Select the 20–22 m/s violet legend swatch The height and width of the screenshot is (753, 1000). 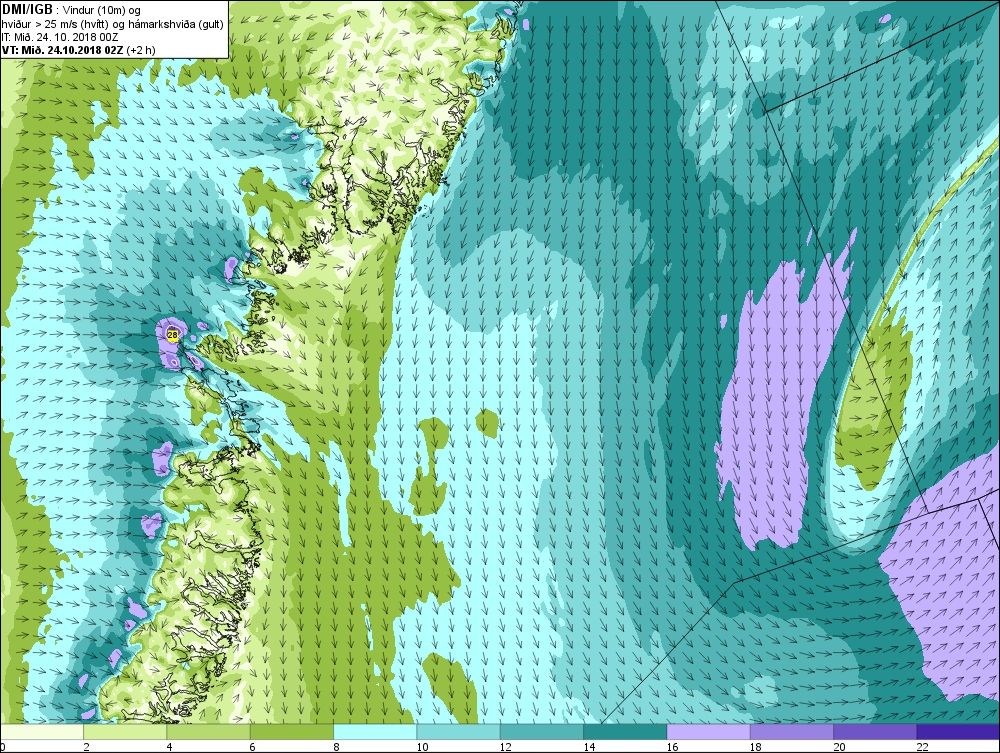(x=874, y=731)
